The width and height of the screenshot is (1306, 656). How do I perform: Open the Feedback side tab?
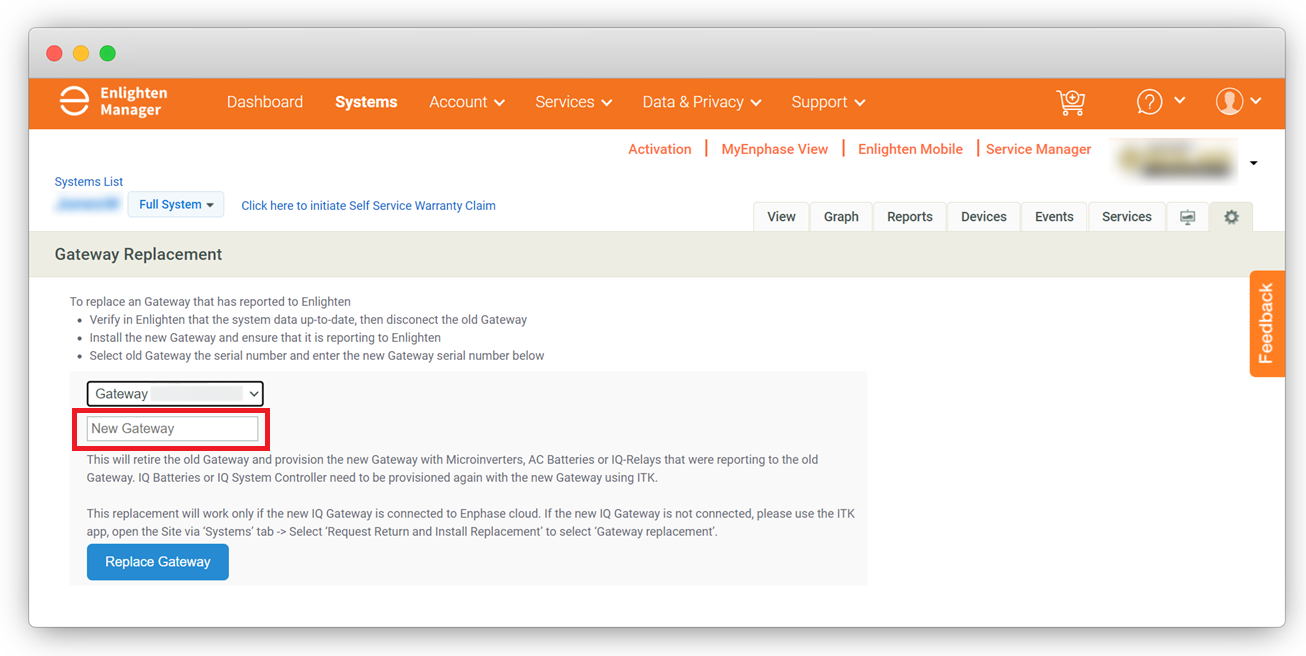pos(1267,323)
